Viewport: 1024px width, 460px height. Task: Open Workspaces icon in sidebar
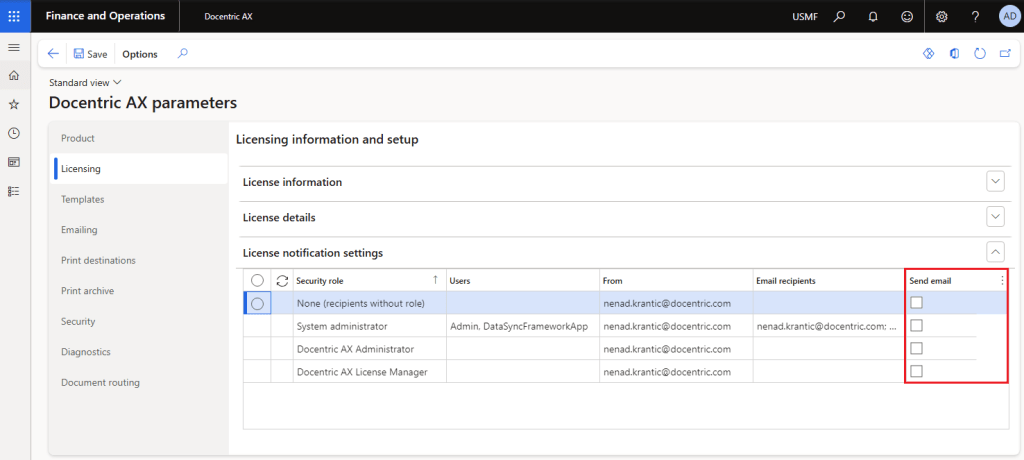pos(14,162)
